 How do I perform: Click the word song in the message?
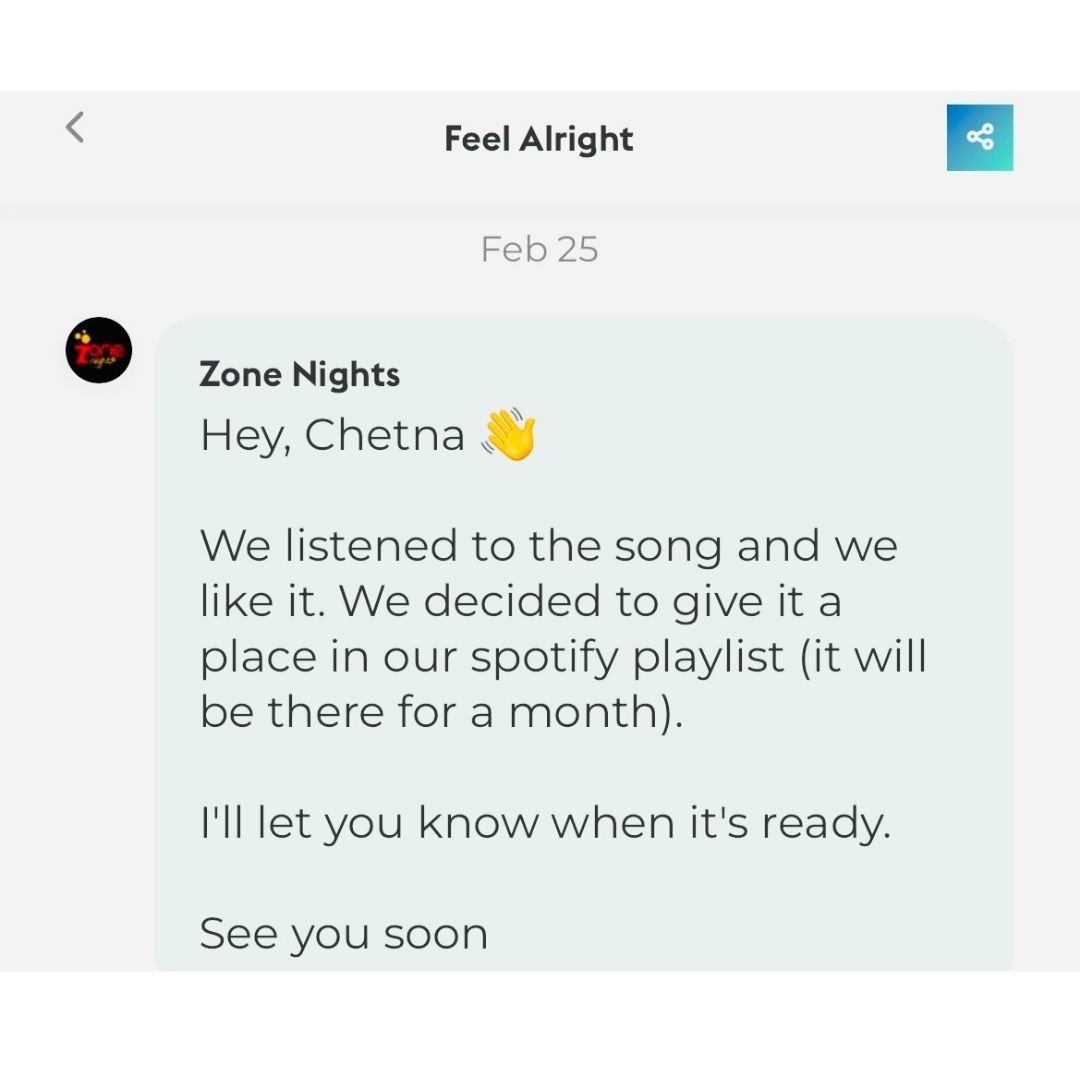tap(667, 548)
